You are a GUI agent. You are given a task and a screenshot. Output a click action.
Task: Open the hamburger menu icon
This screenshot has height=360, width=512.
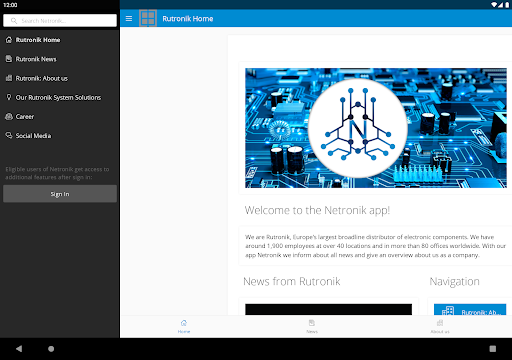tap(129, 19)
